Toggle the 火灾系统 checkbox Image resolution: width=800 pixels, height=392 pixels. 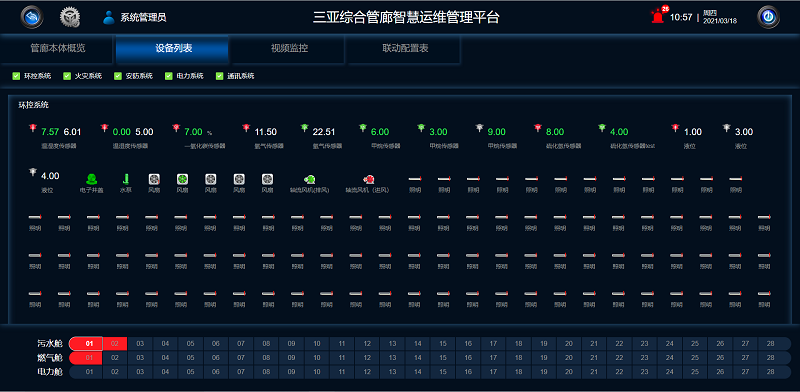(x=67, y=76)
